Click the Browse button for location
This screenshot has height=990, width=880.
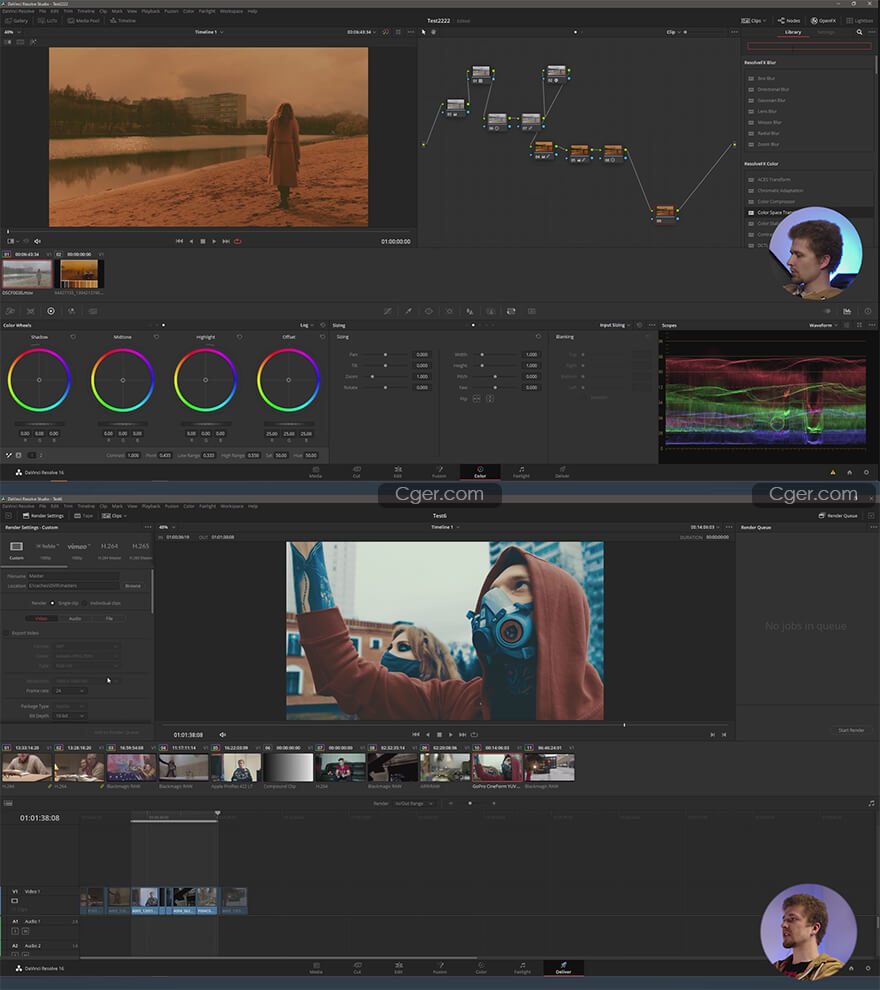[133, 586]
